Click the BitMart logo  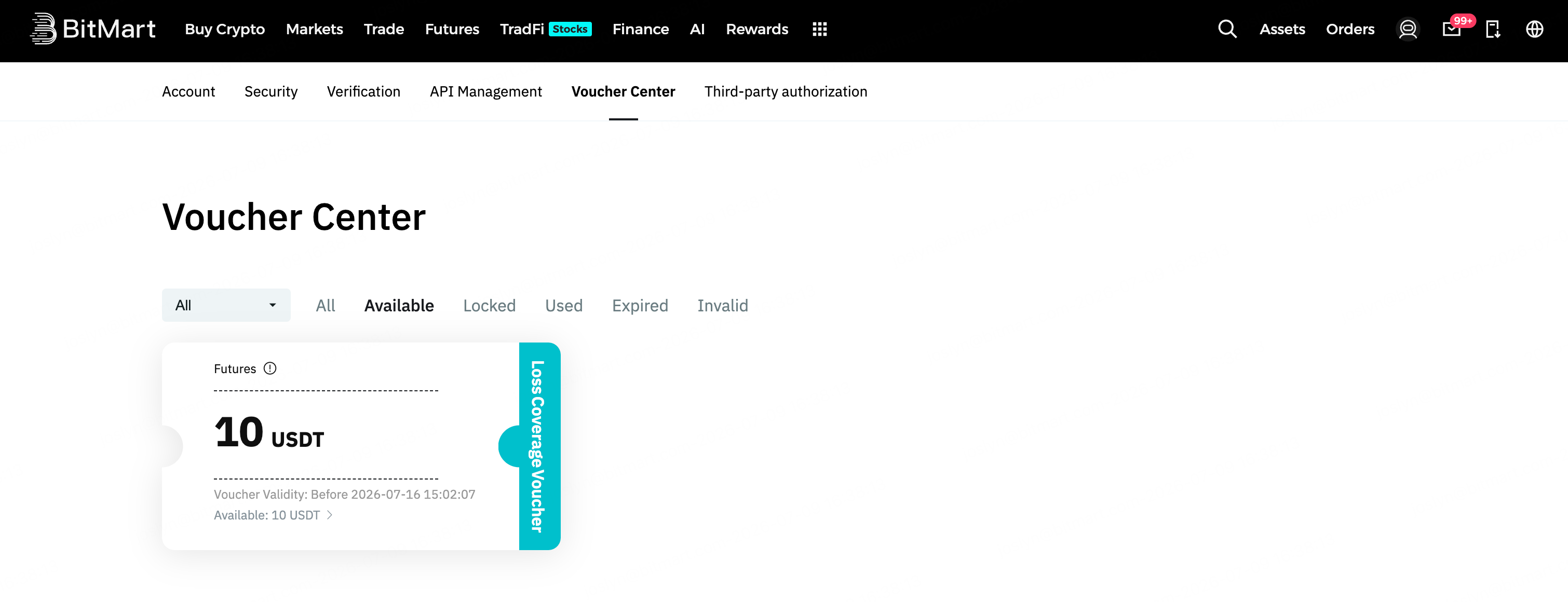(92, 29)
